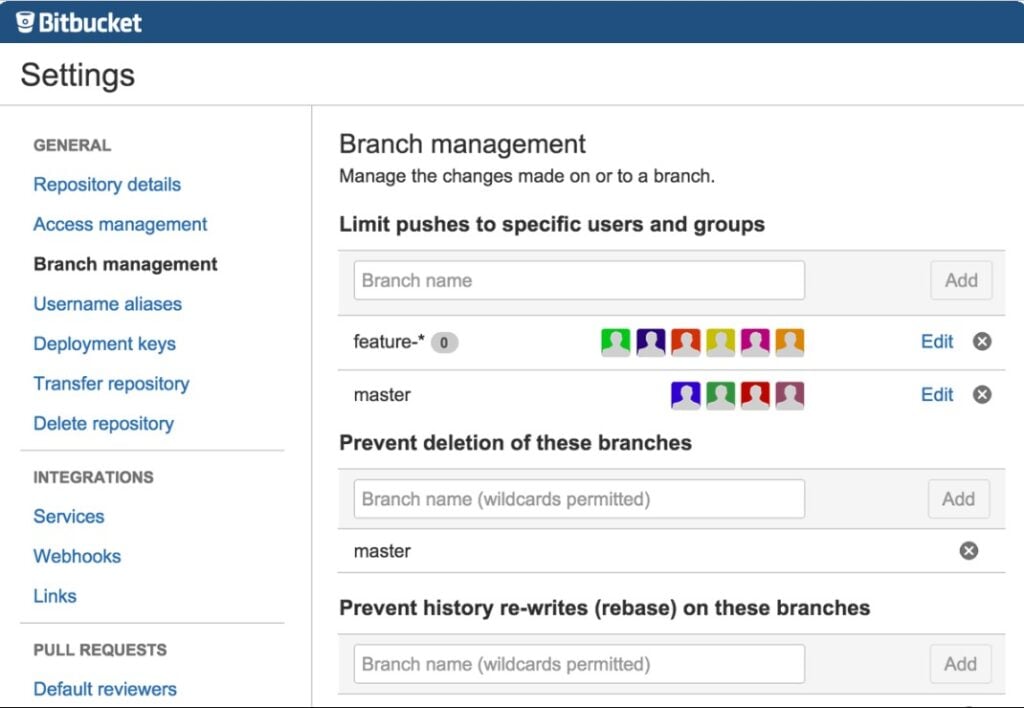Click the red-orange avatar in the feature-* row

coord(686,342)
